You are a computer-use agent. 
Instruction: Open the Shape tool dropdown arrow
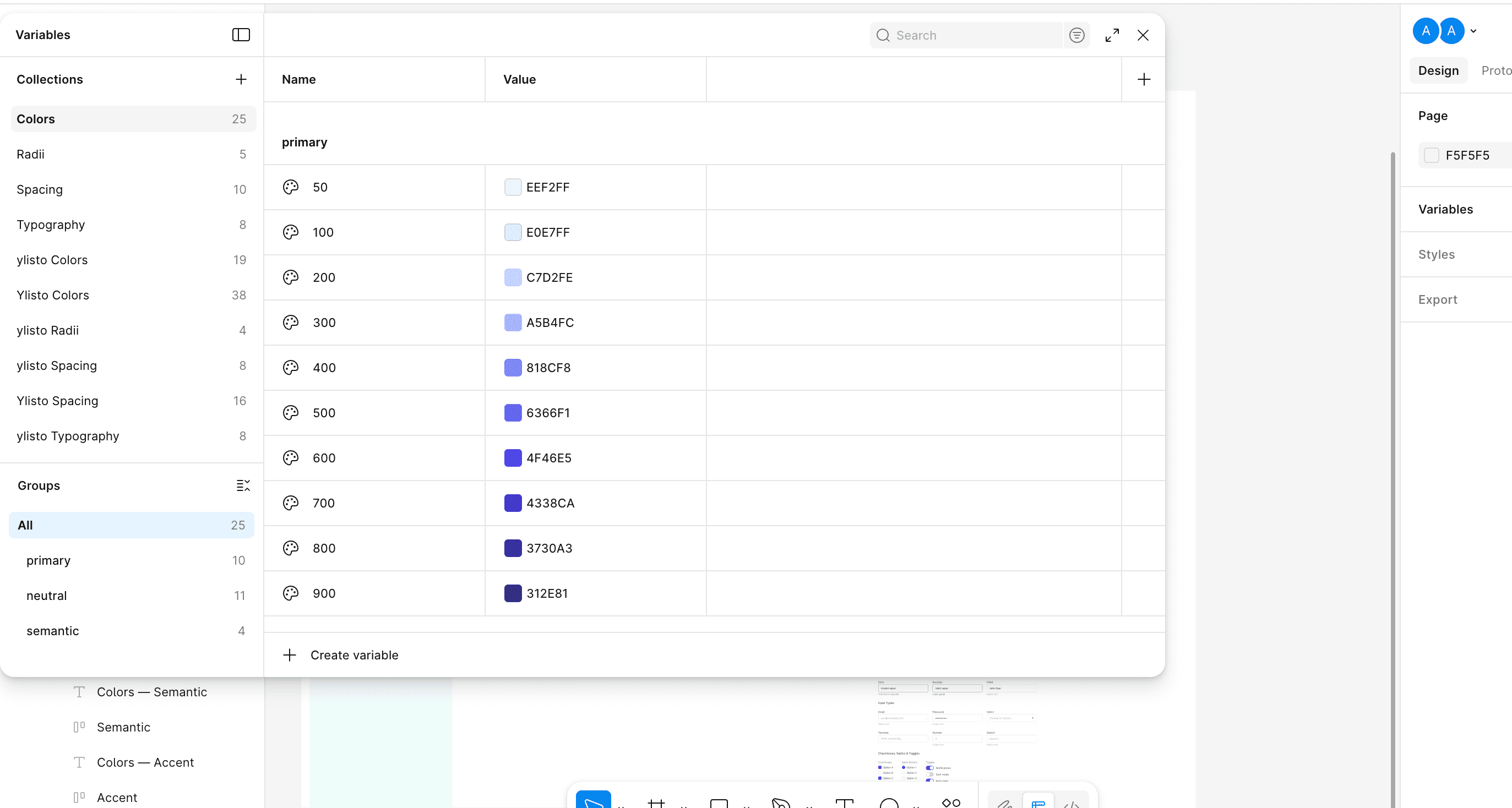[747, 805]
